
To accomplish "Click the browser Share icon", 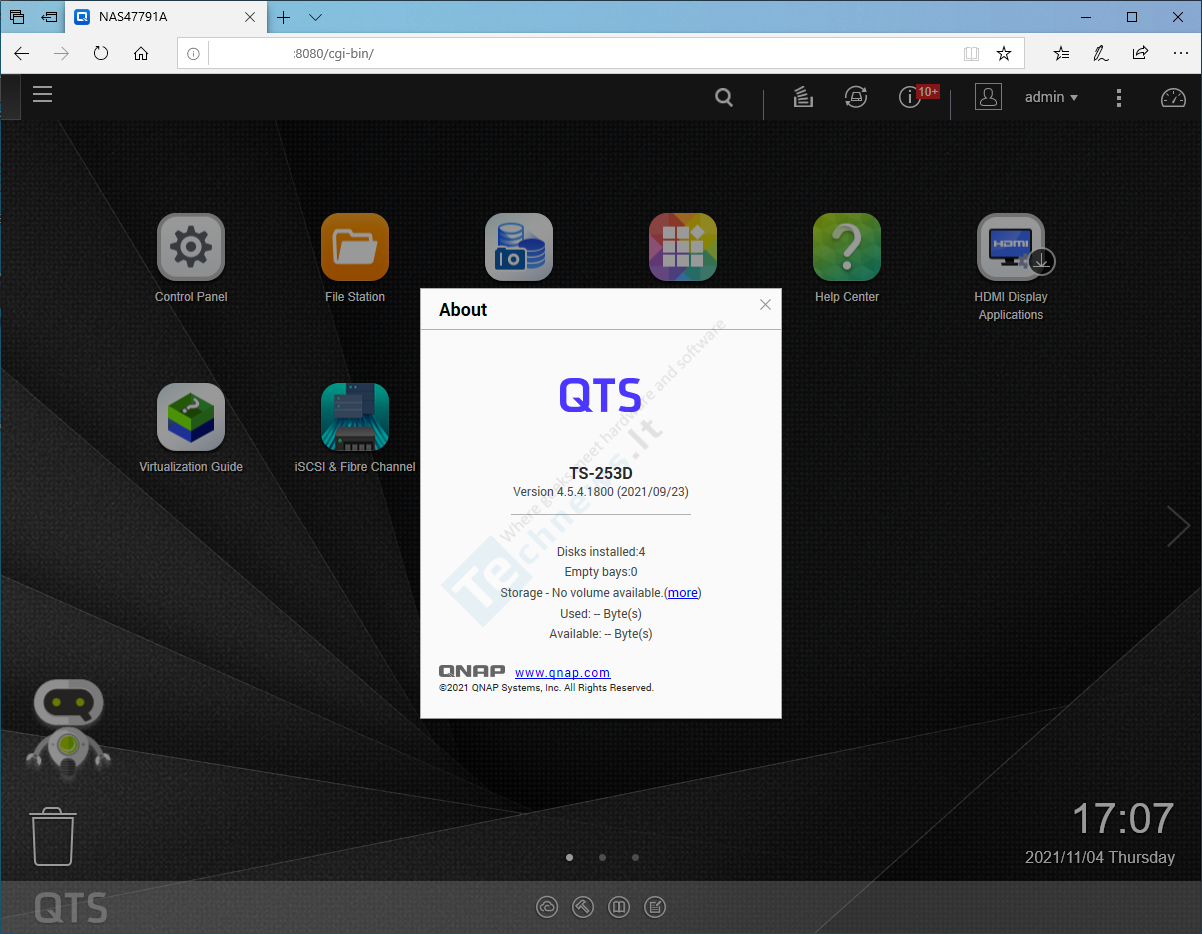I will tap(1140, 53).
